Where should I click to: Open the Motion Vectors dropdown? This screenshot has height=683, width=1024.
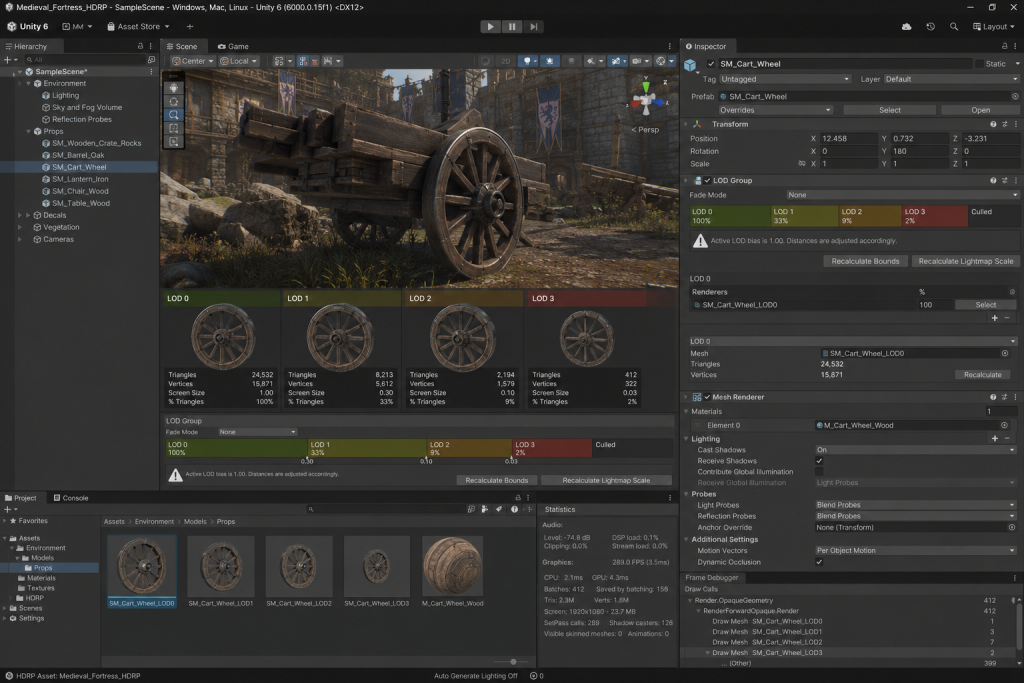(x=916, y=550)
